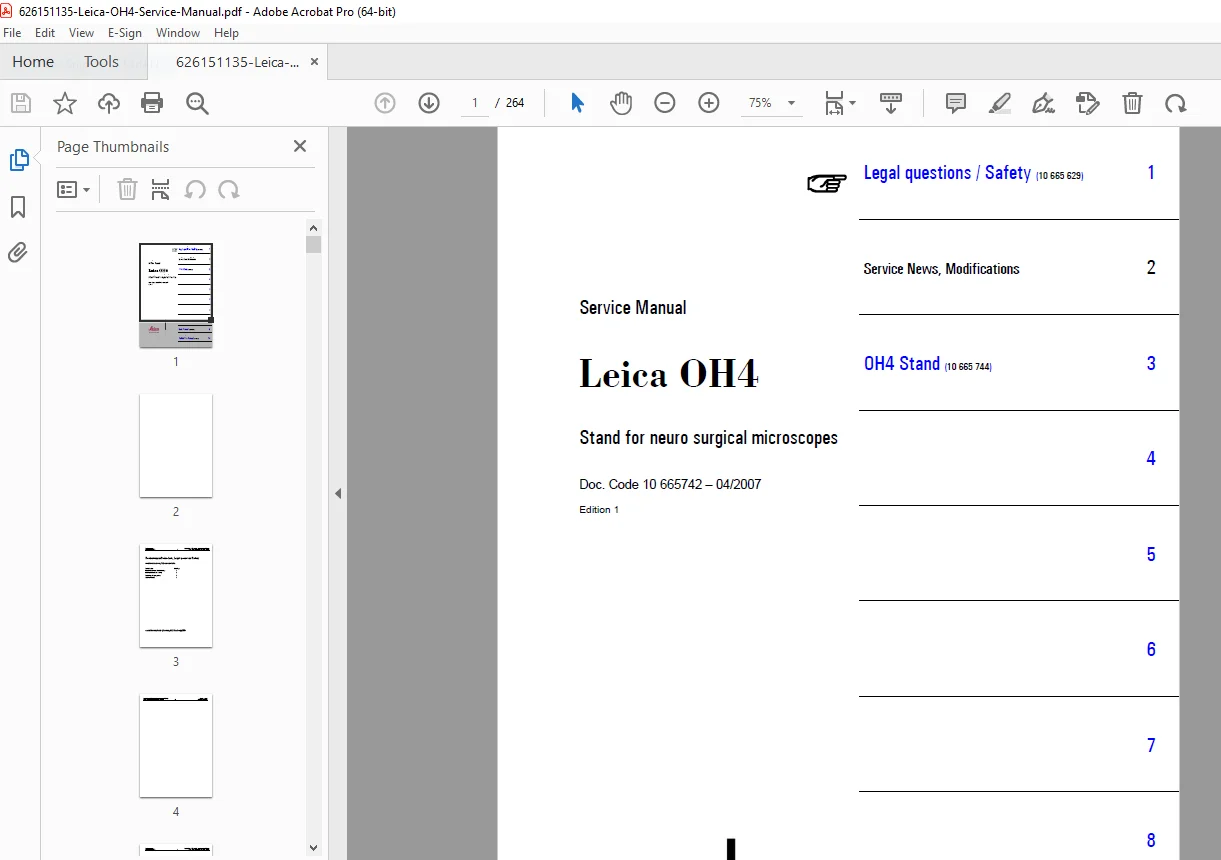The width and height of the screenshot is (1221, 860).
Task: Open the Help menu
Action: point(226,33)
